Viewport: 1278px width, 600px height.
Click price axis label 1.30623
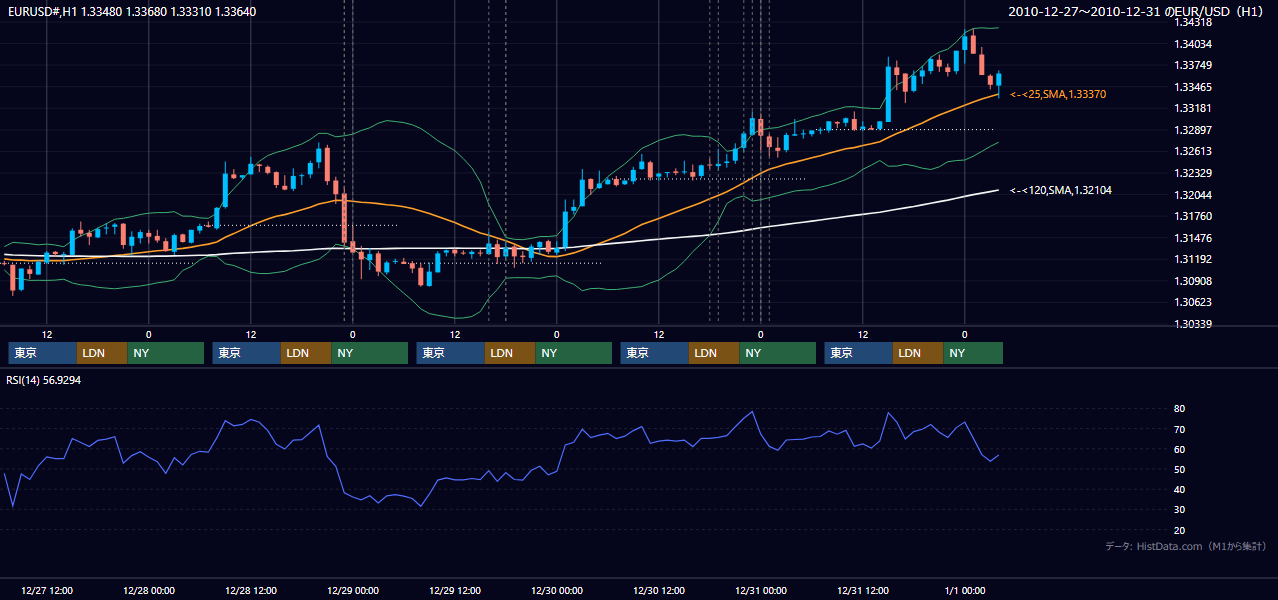coord(1192,302)
